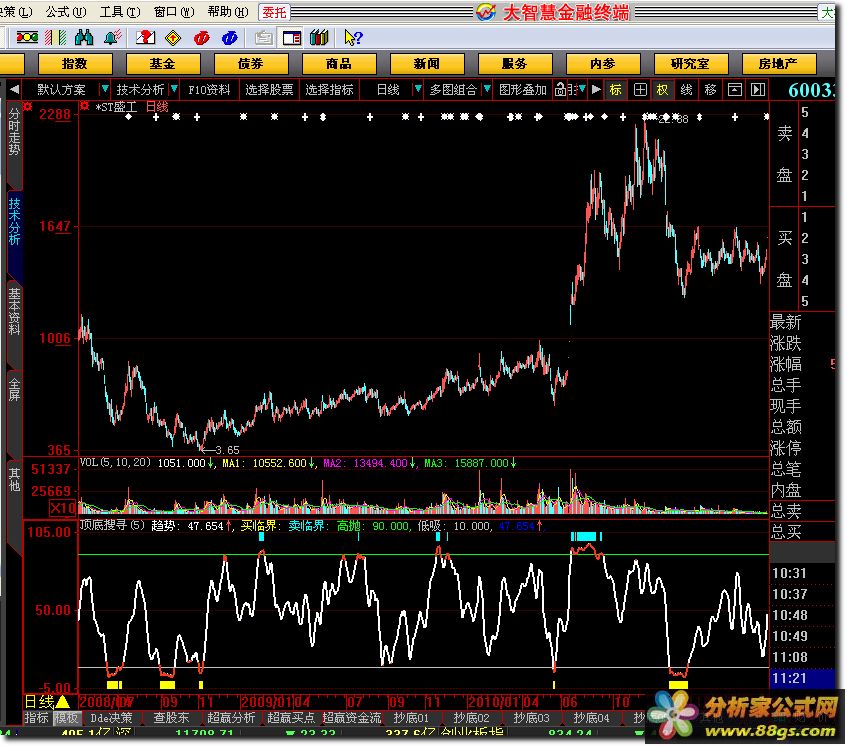Open the binoculars search tool

84,38
